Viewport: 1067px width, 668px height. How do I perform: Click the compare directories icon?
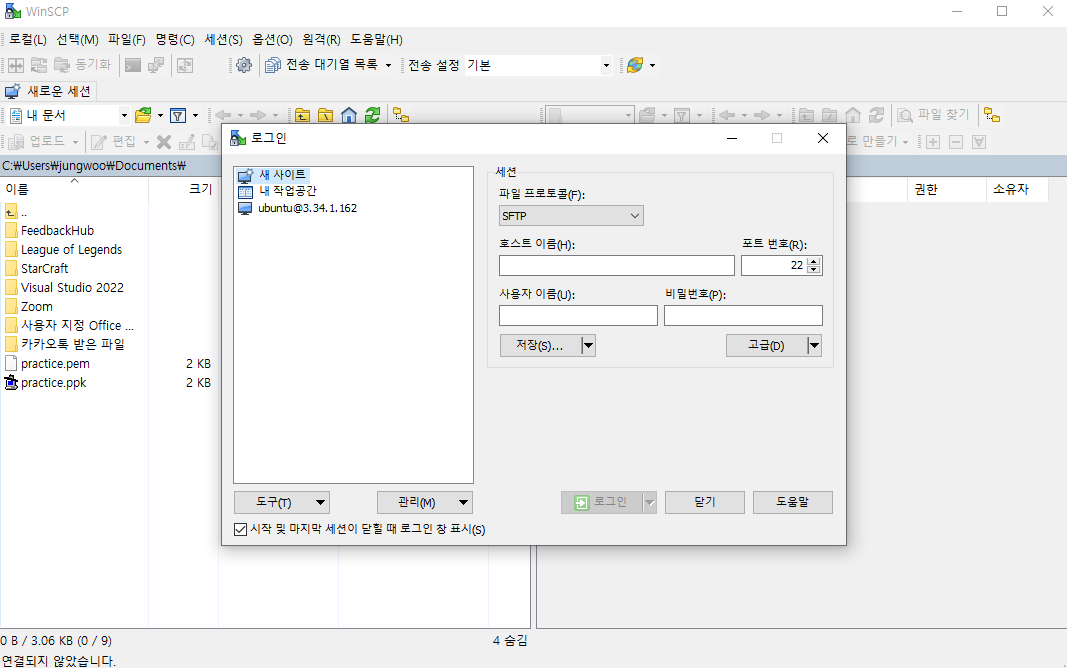[x=16, y=65]
